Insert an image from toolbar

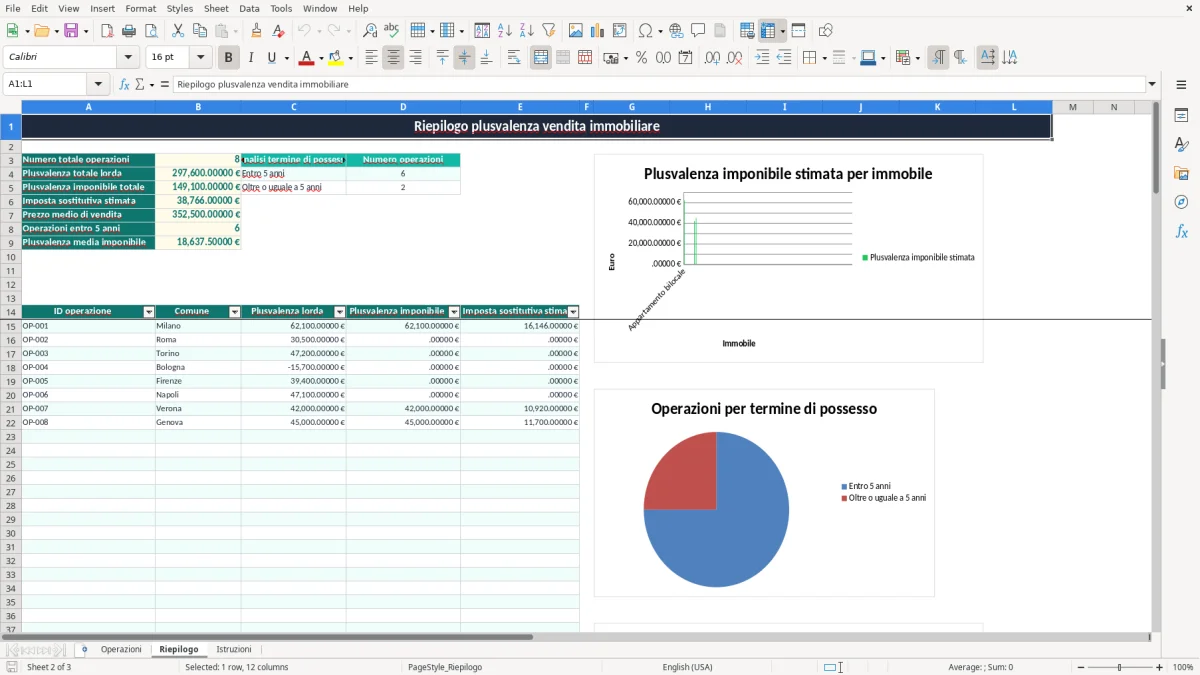[576, 31]
